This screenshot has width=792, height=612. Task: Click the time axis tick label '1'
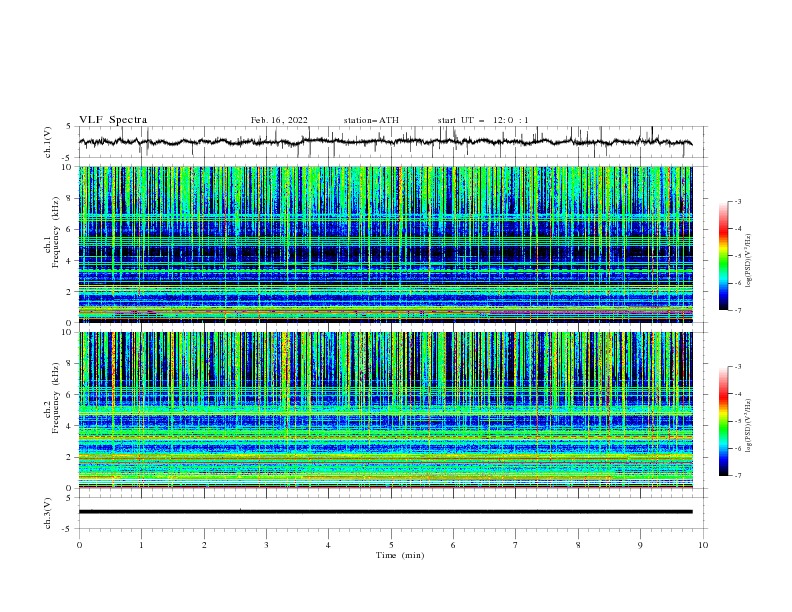[141, 545]
